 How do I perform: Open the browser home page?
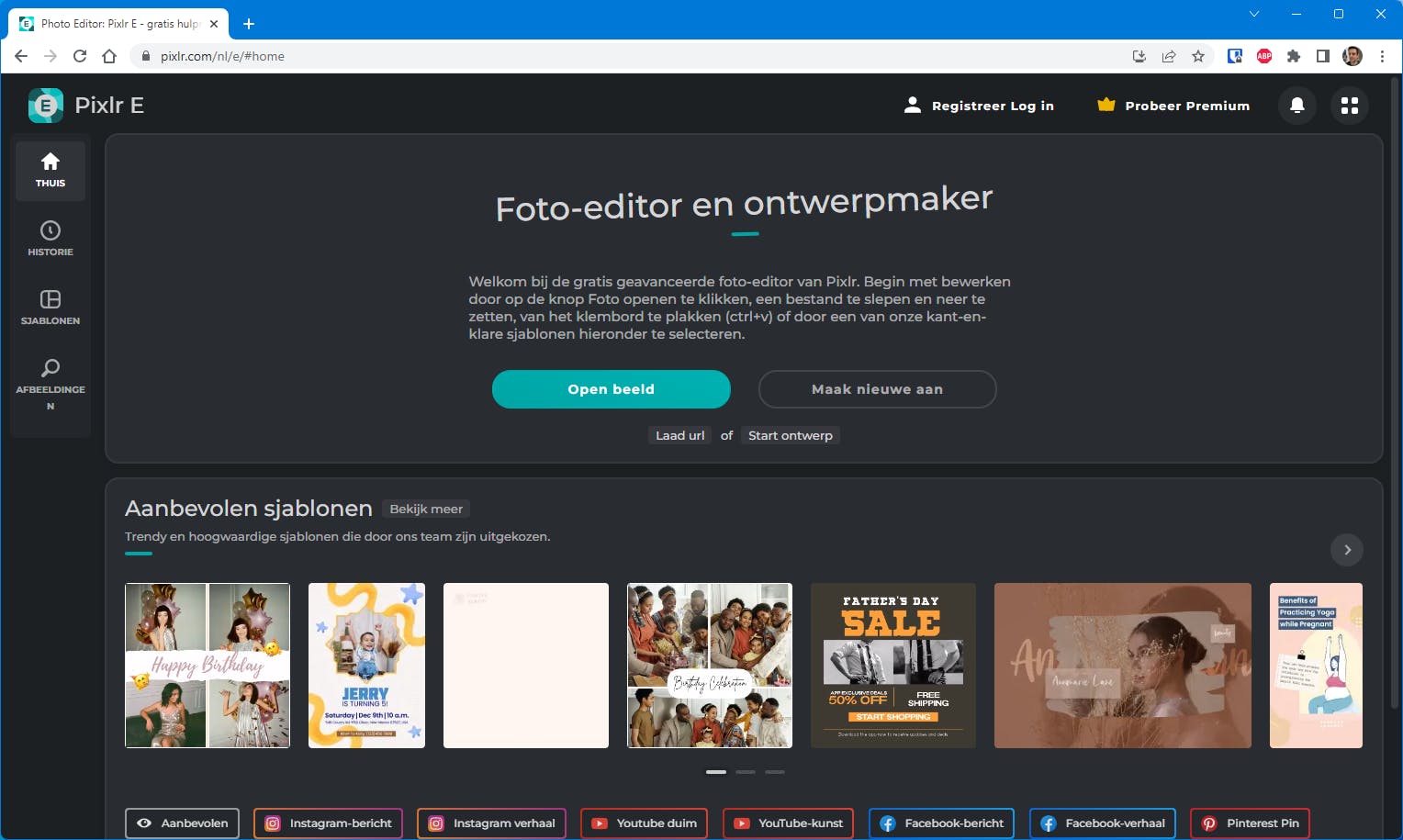(x=109, y=56)
